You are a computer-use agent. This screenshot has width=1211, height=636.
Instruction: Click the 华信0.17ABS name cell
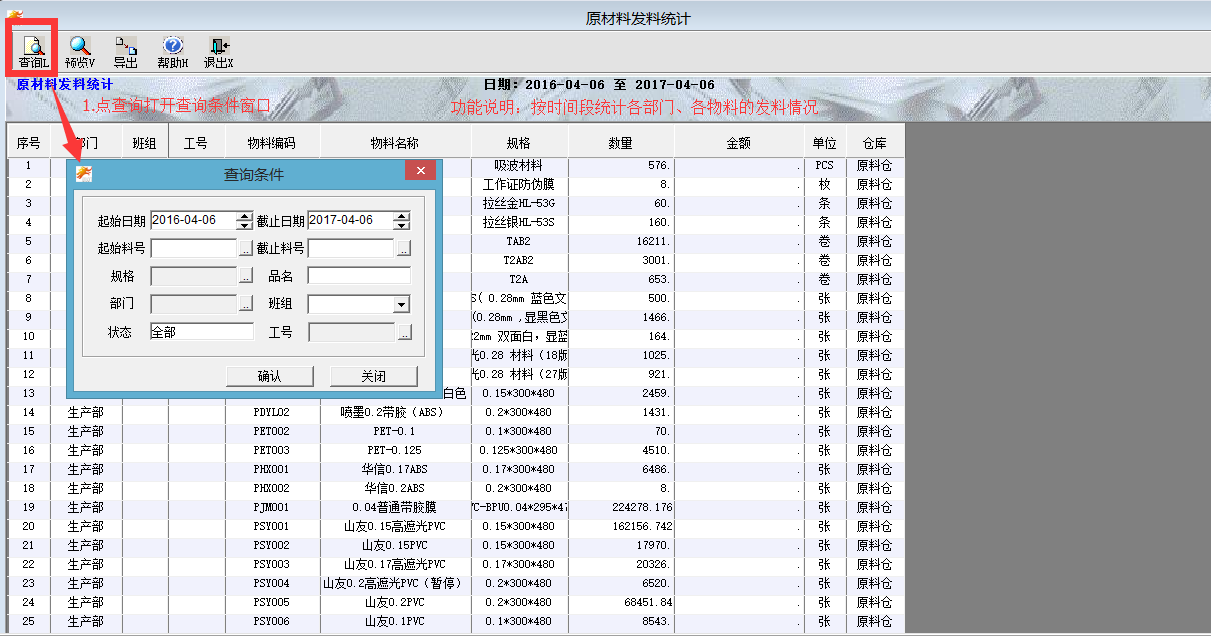coord(395,469)
